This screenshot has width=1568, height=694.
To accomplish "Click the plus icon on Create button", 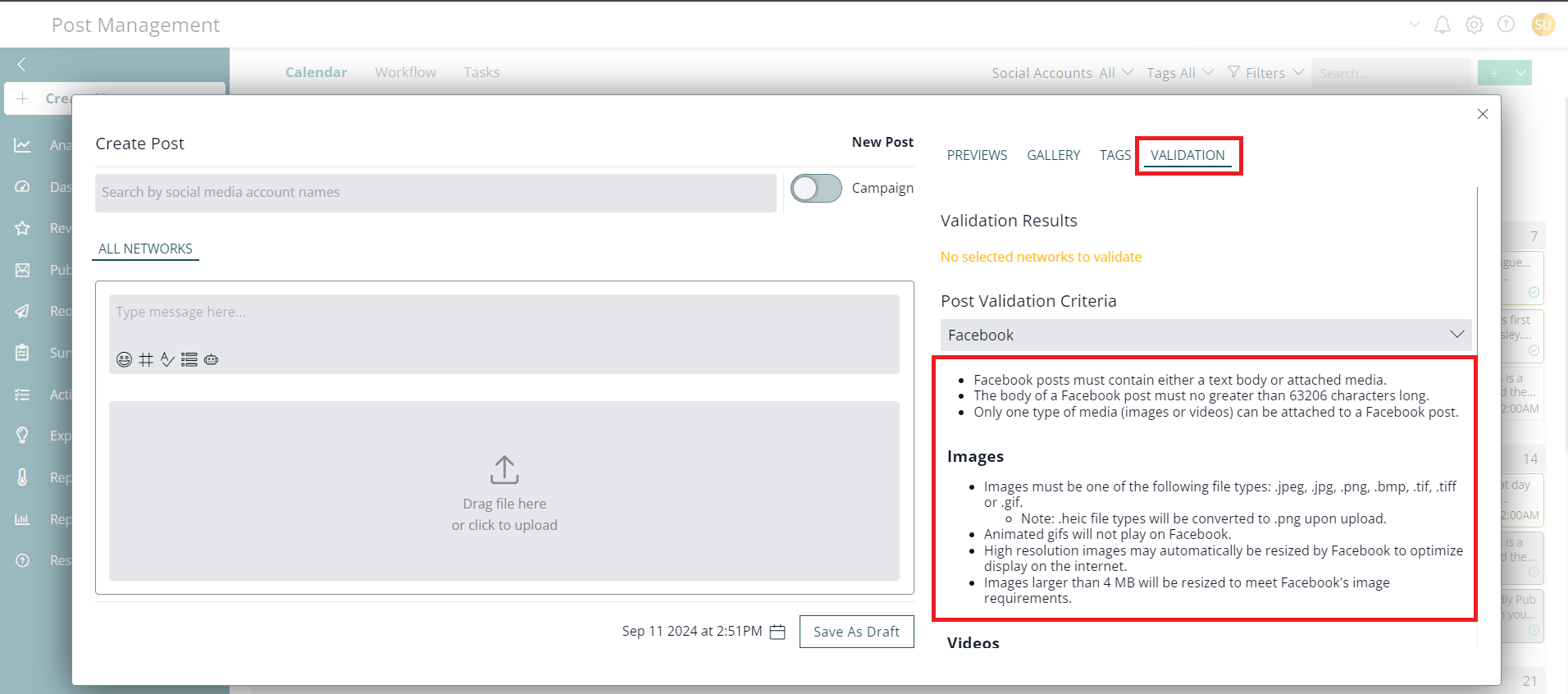I will click(x=22, y=98).
